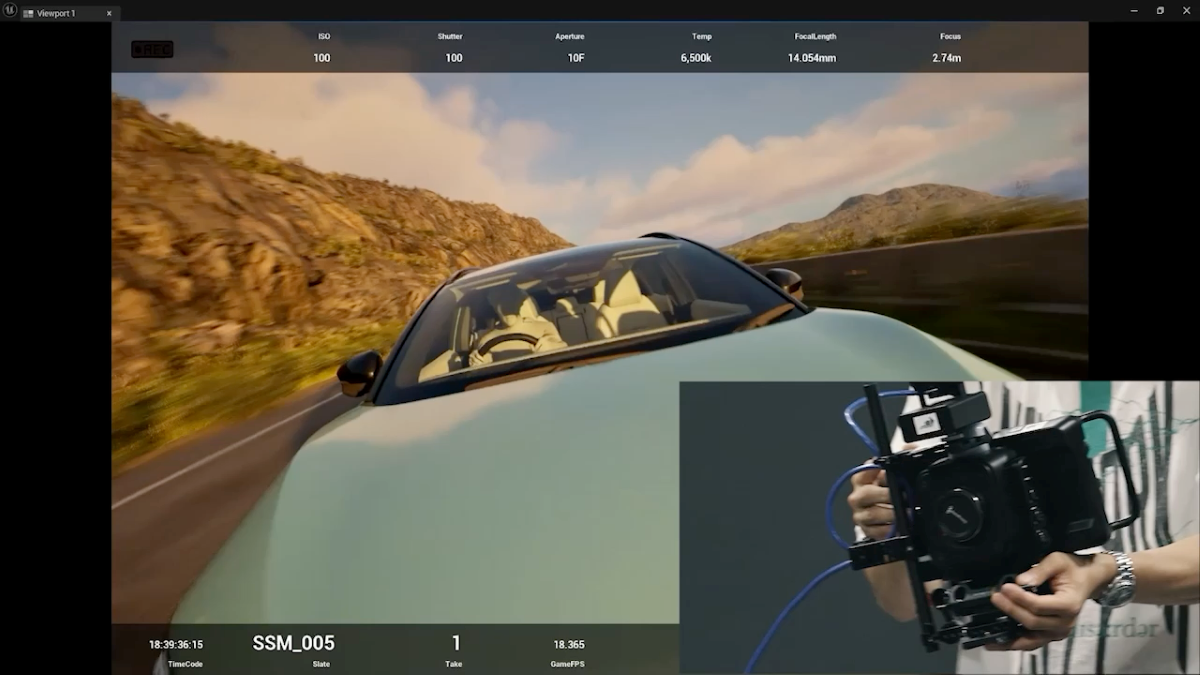Click the Unreal Engine logo icon
The image size is (1200, 675).
point(8,10)
